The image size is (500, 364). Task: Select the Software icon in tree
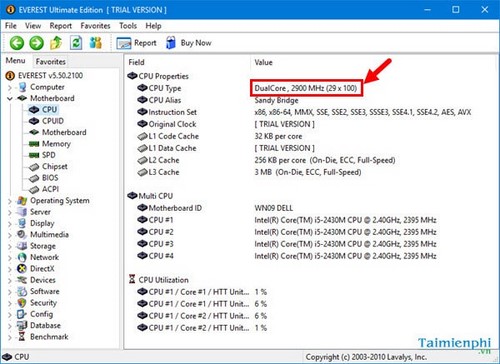pyautogui.click(x=22, y=291)
